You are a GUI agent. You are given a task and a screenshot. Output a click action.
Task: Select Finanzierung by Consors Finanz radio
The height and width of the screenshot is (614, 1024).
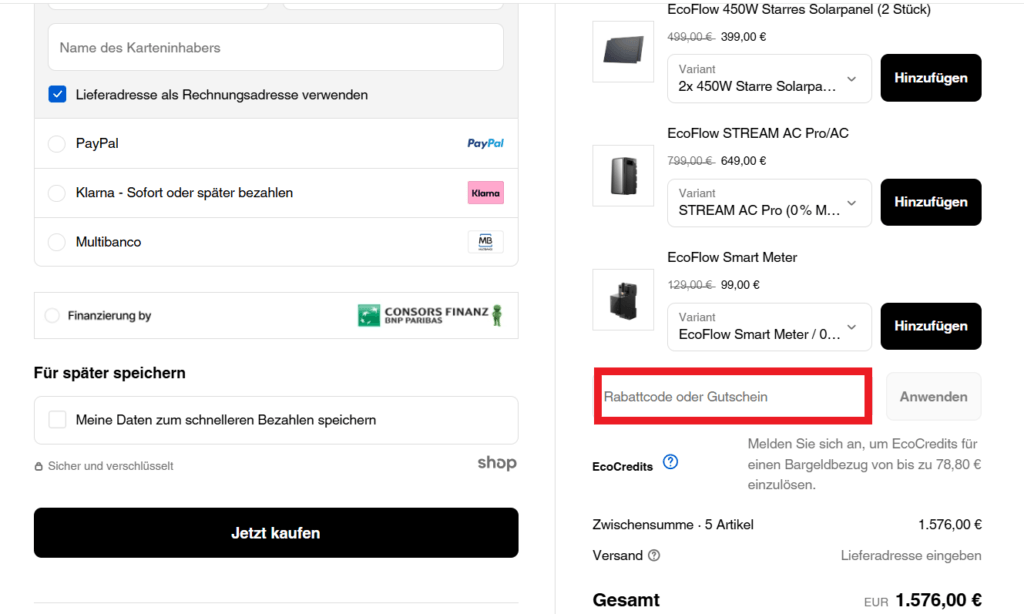[x=52, y=315]
